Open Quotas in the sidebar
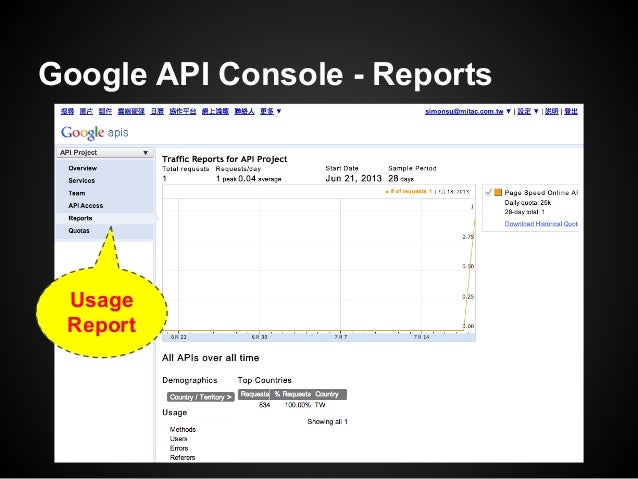638x479 pixels. coord(79,230)
